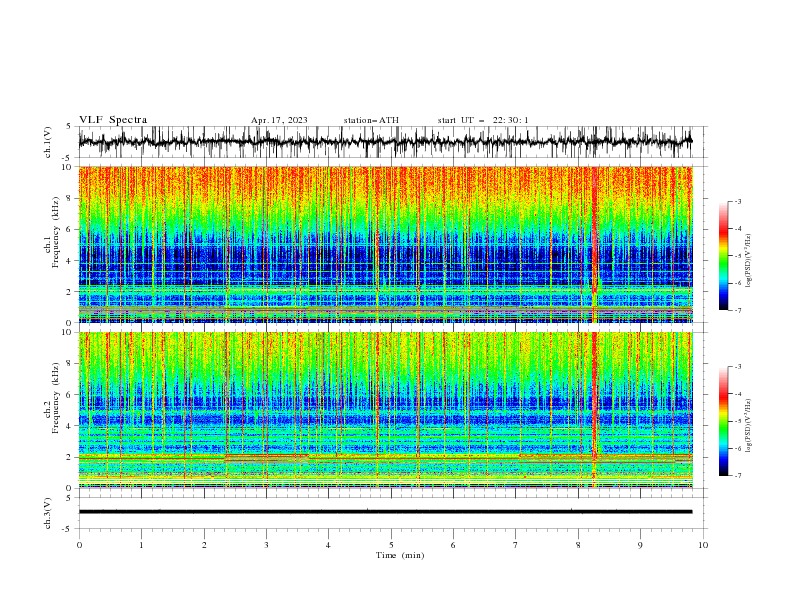Click the ch.2 color bar 'log(PSD)(V²/Hz)' label
The height and width of the screenshot is (612, 792).
pos(749,426)
